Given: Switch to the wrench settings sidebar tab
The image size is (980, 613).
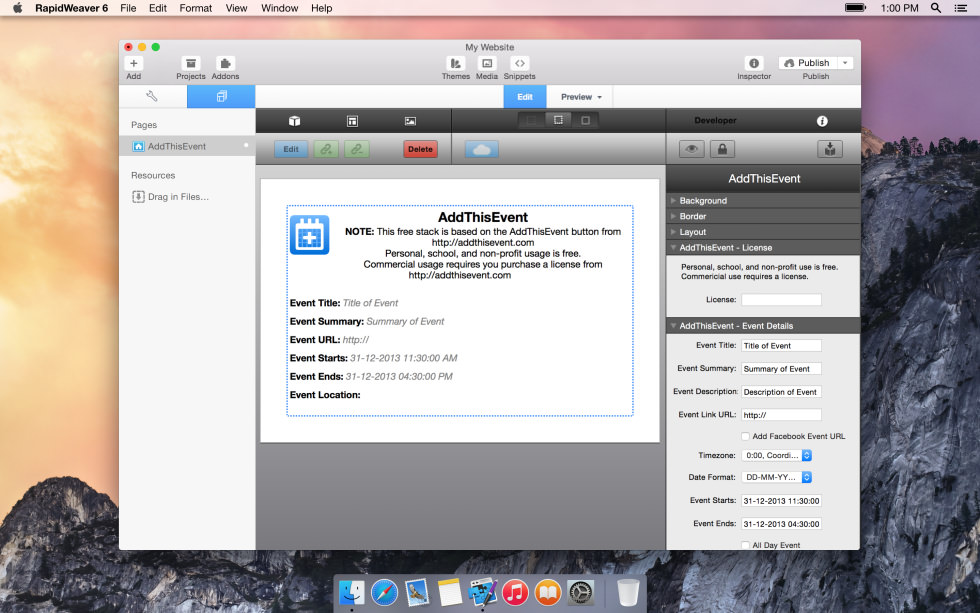Looking at the screenshot, I should [x=152, y=96].
